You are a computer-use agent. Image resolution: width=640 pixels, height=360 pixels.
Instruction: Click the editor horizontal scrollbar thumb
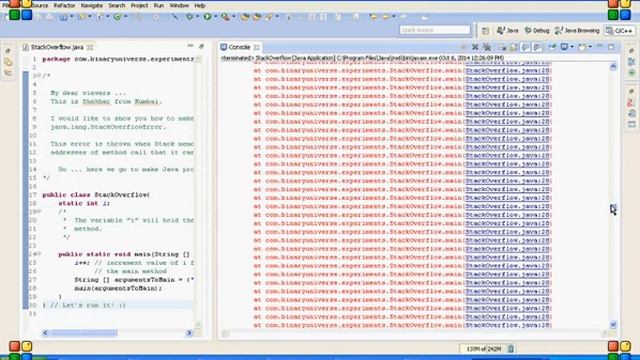[x=84, y=333]
